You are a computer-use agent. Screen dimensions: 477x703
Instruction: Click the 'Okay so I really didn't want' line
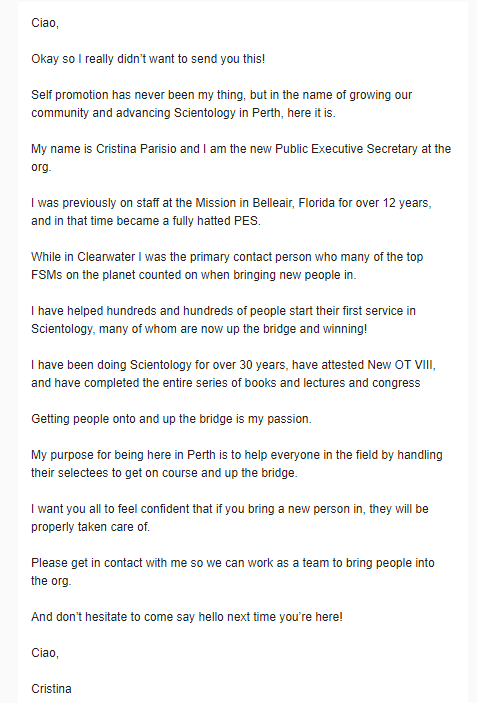(148, 59)
